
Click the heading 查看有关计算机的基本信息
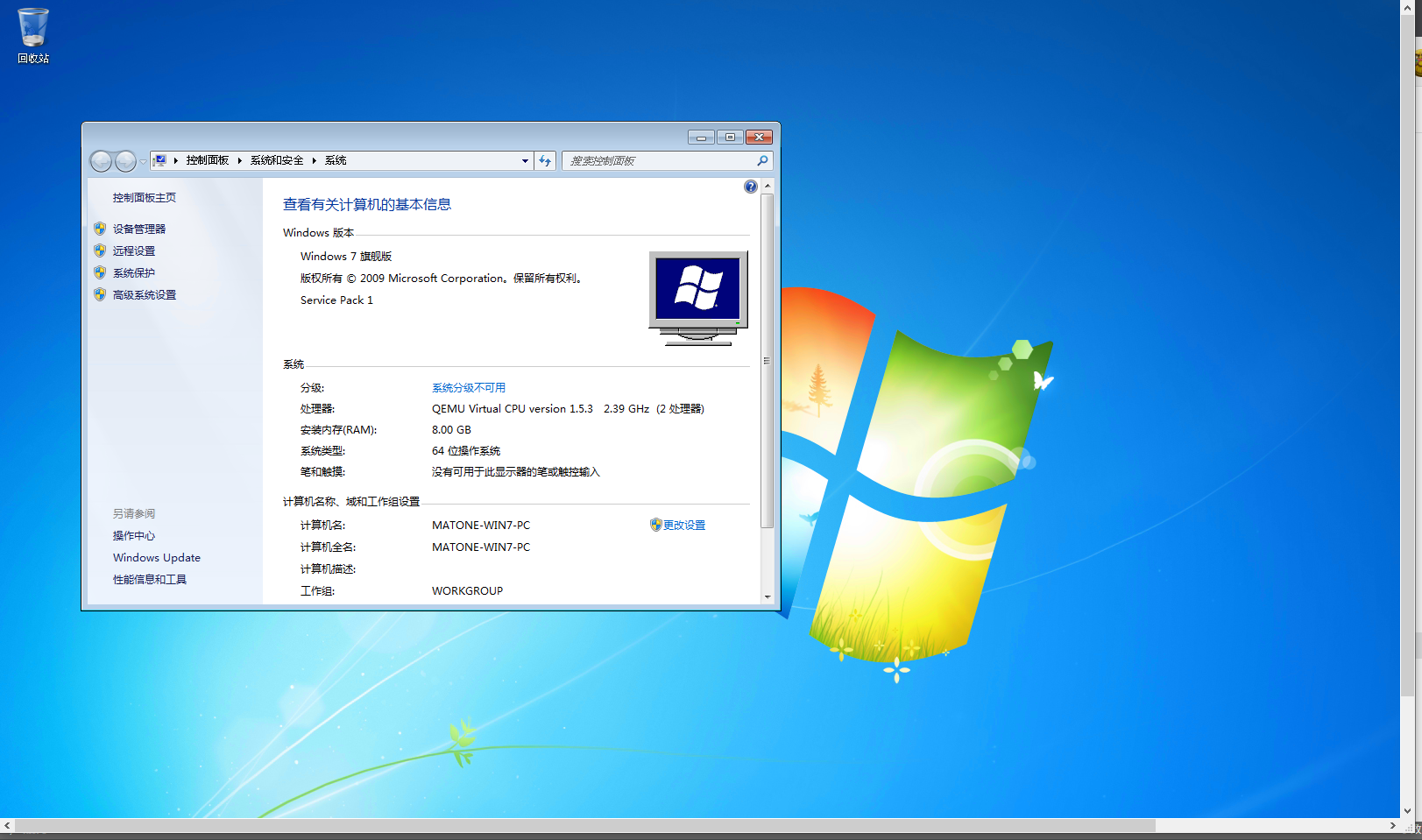point(367,204)
